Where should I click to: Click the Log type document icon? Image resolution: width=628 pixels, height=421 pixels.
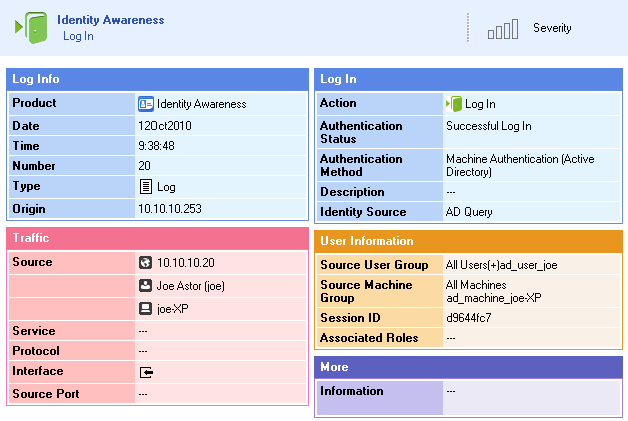[146, 187]
